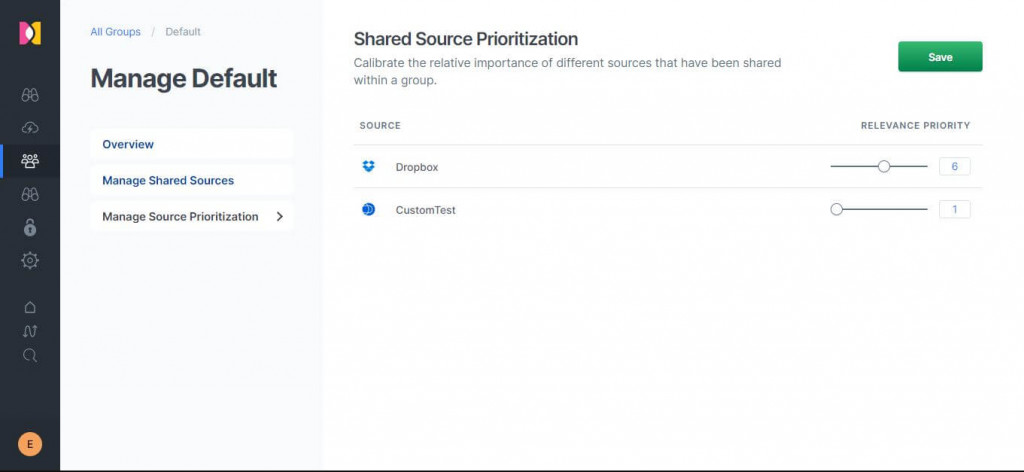Image resolution: width=1024 pixels, height=472 pixels.
Task: Click the arrows icon below home icon
Action: (30, 331)
